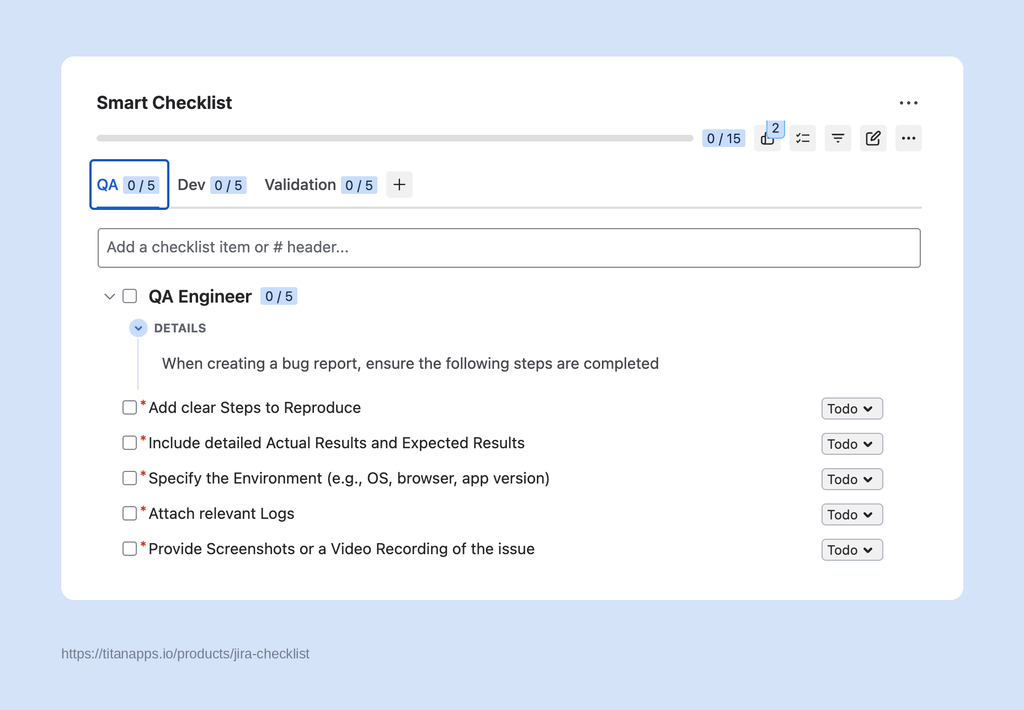Open Todo status dropdown for Actual Results item
Image resolution: width=1024 pixels, height=710 pixels.
(852, 444)
